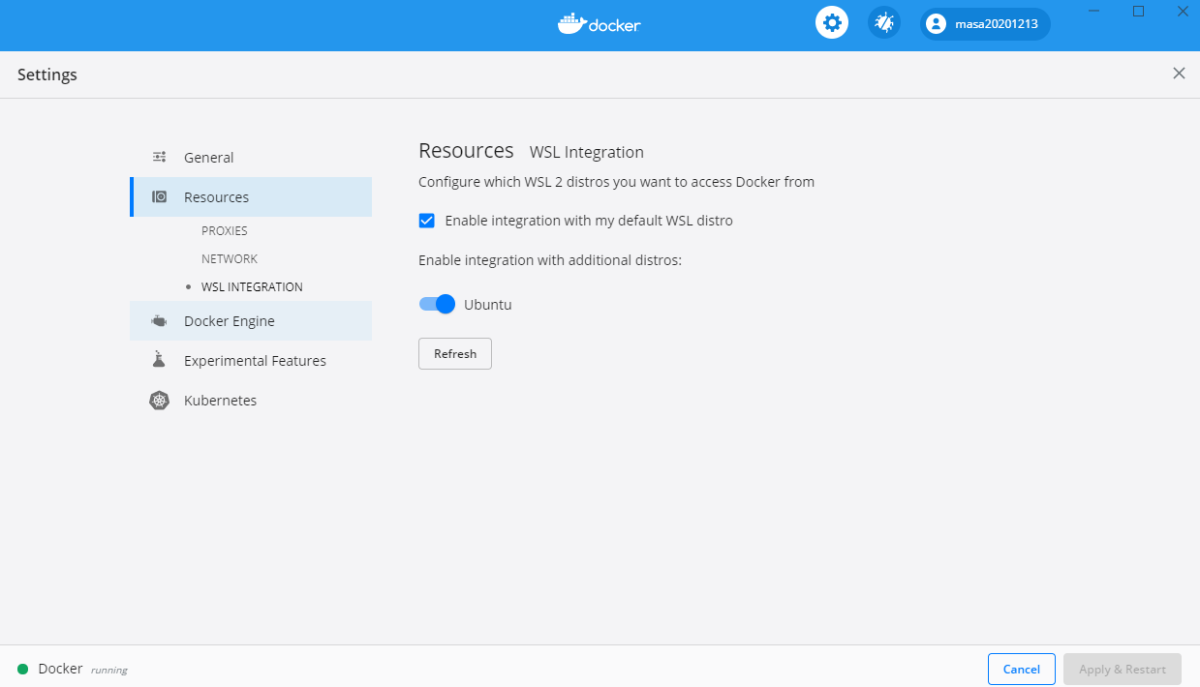Uncheck Enable integration with default WSL distro
The height and width of the screenshot is (687, 1200).
point(427,220)
